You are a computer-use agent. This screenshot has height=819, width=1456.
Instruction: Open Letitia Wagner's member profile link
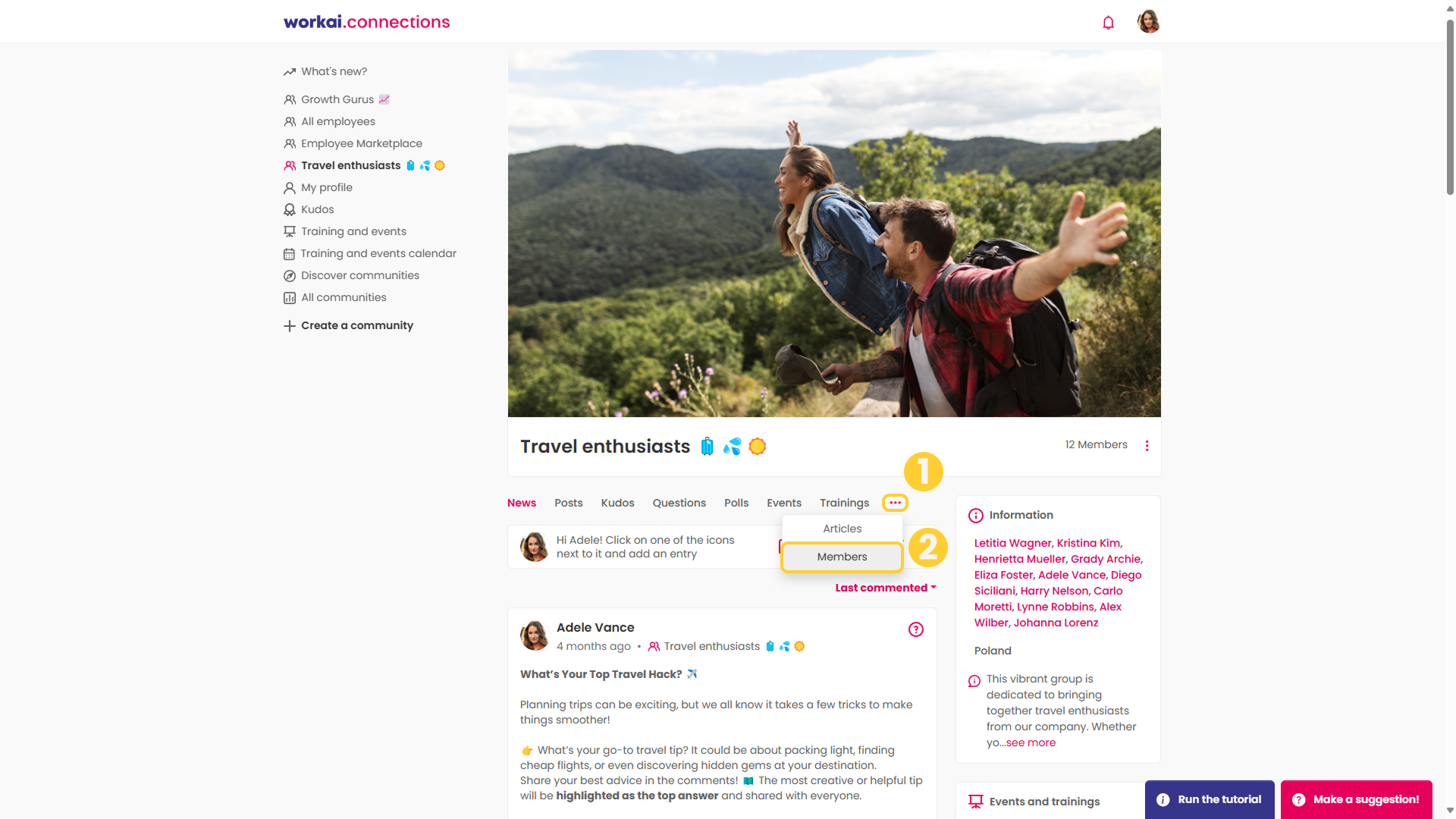[1012, 543]
